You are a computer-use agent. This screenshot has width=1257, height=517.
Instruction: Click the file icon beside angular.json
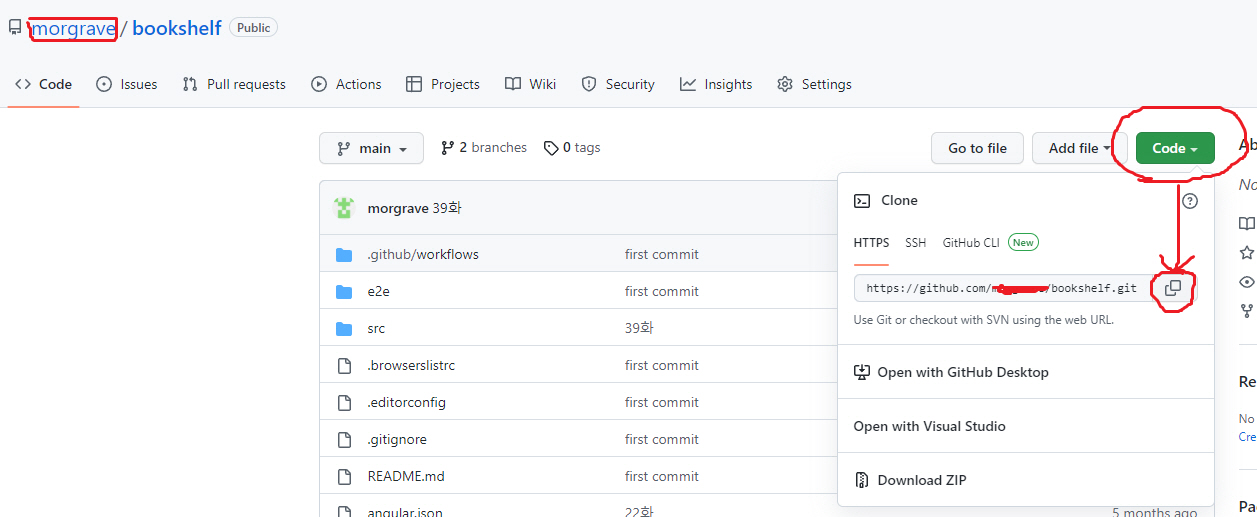pyautogui.click(x=344, y=512)
